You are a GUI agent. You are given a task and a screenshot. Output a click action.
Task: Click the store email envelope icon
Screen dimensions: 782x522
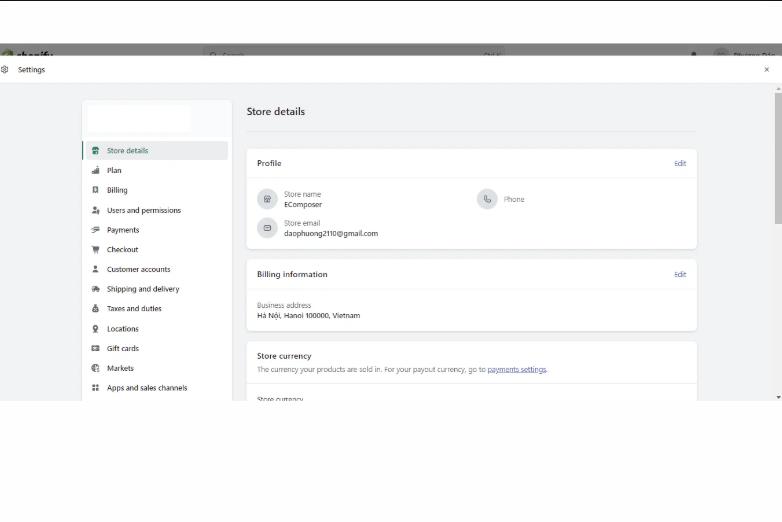click(267, 228)
